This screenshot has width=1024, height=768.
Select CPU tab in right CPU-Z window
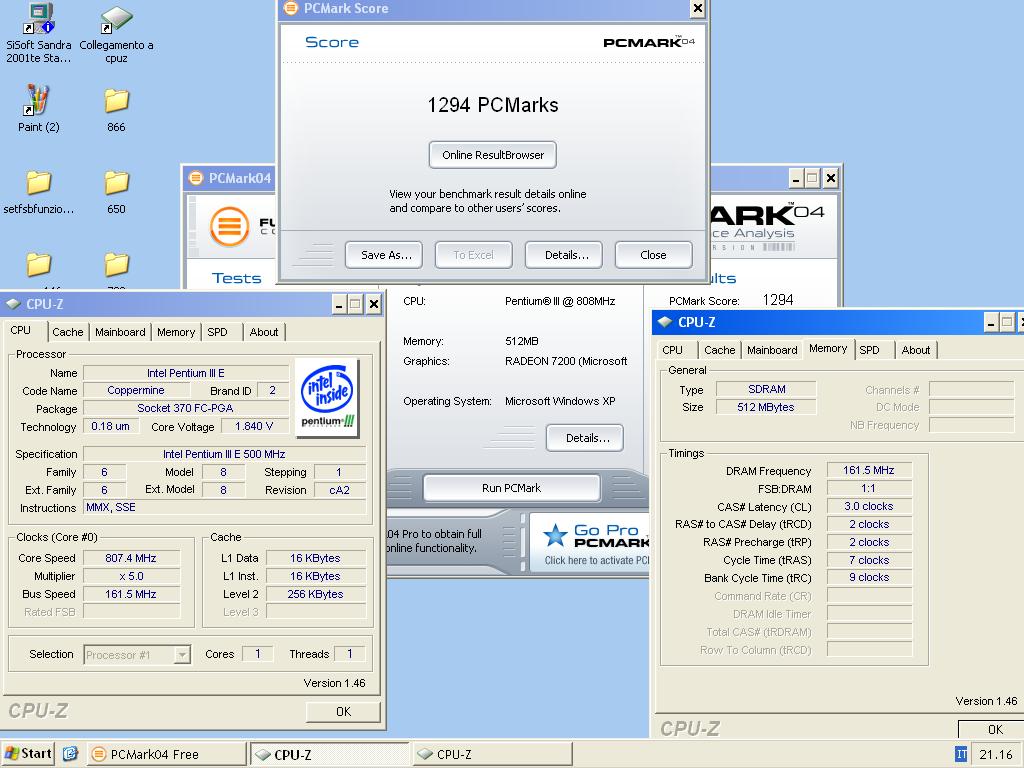[x=672, y=350]
